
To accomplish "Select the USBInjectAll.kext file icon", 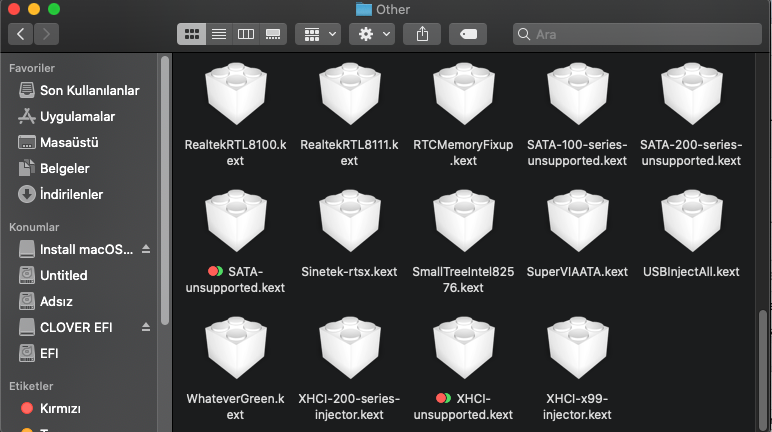I will coord(691,225).
